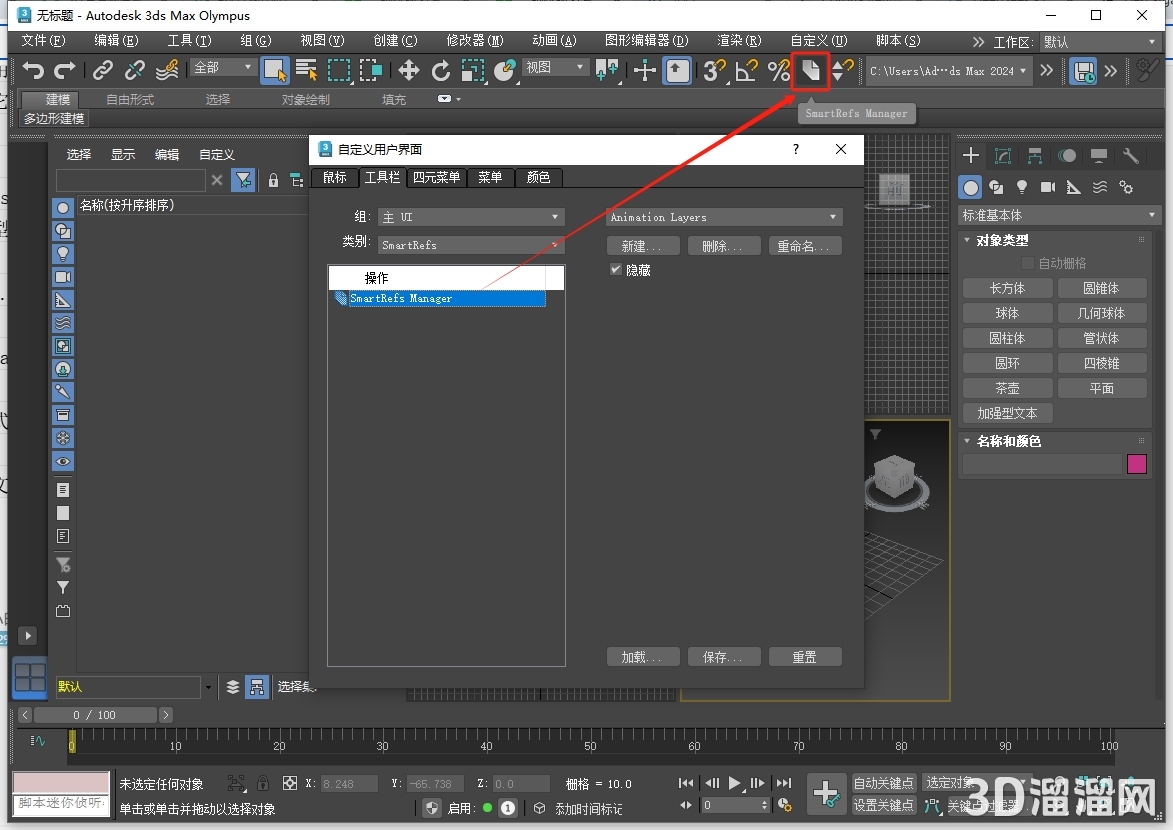The height and width of the screenshot is (830, 1173).
Task: Select the Rotate tool
Action: pos(441,70)
